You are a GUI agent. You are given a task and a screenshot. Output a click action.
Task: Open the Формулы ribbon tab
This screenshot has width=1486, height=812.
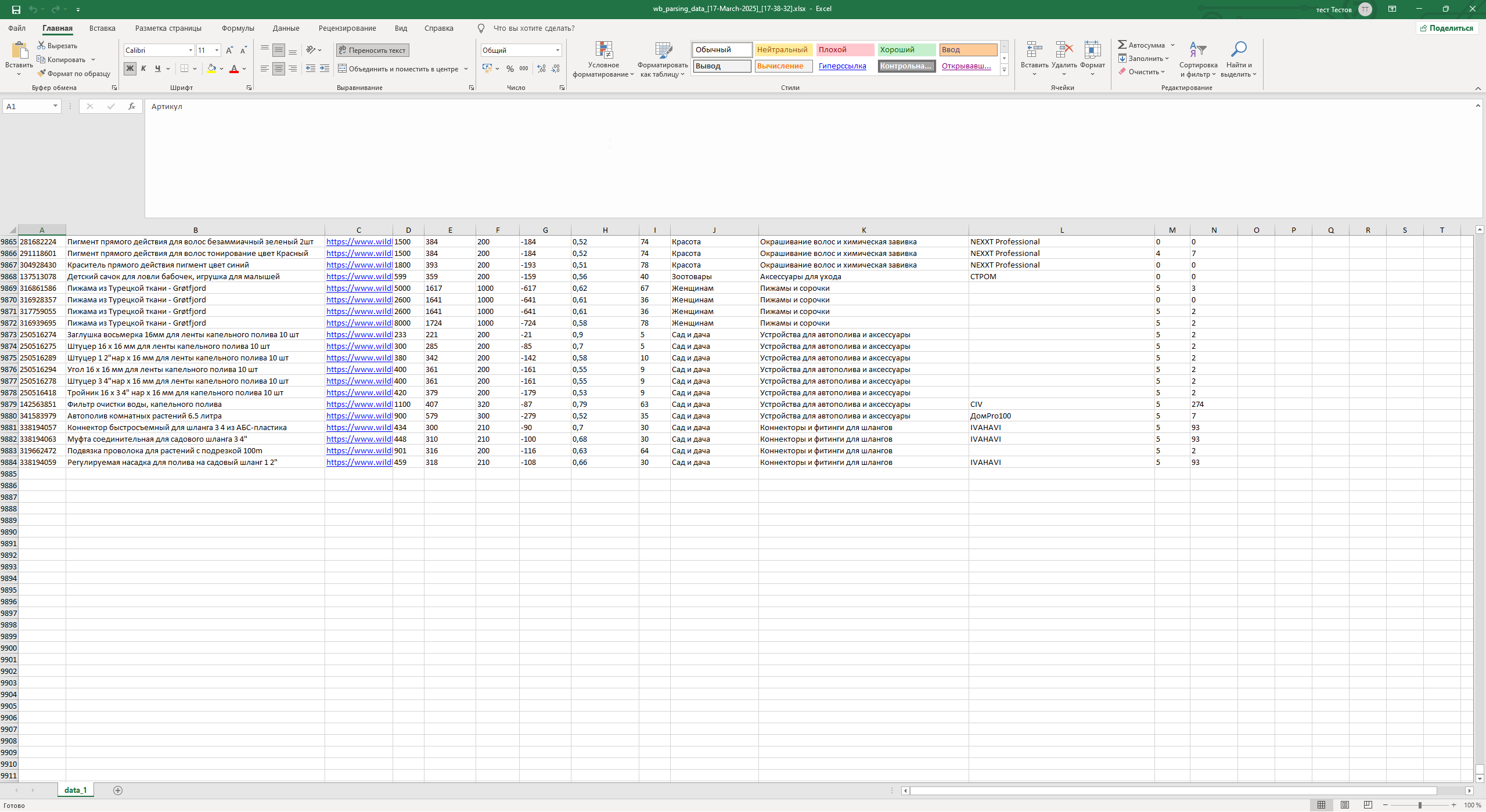click(x=238, y=28)
